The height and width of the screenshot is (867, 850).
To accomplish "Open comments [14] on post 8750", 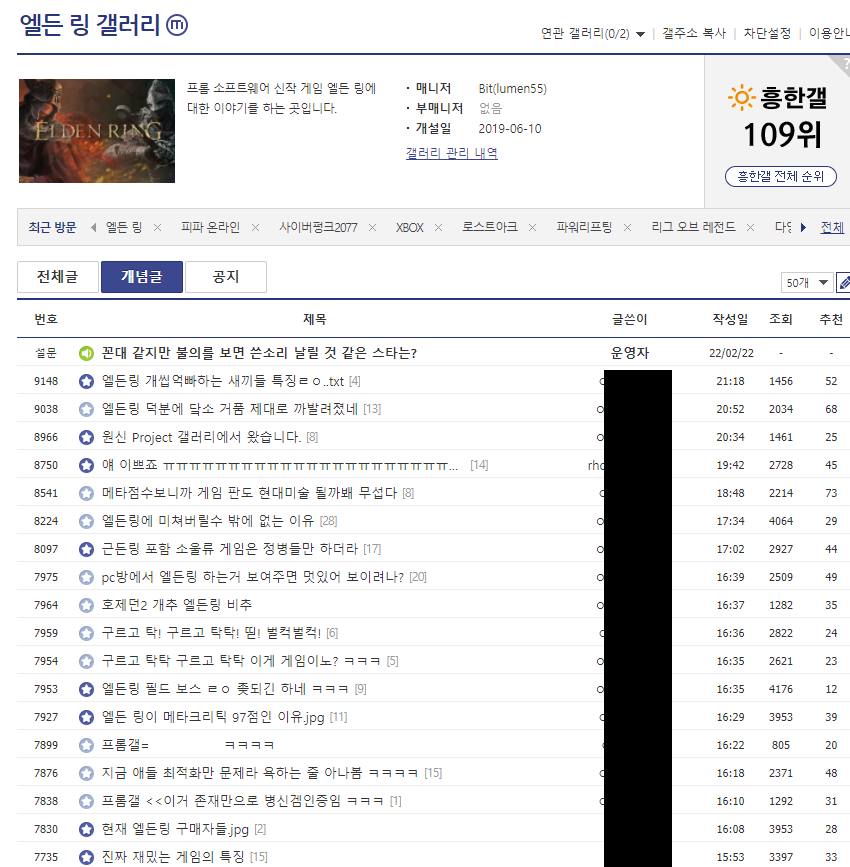I will click(479, 466).
